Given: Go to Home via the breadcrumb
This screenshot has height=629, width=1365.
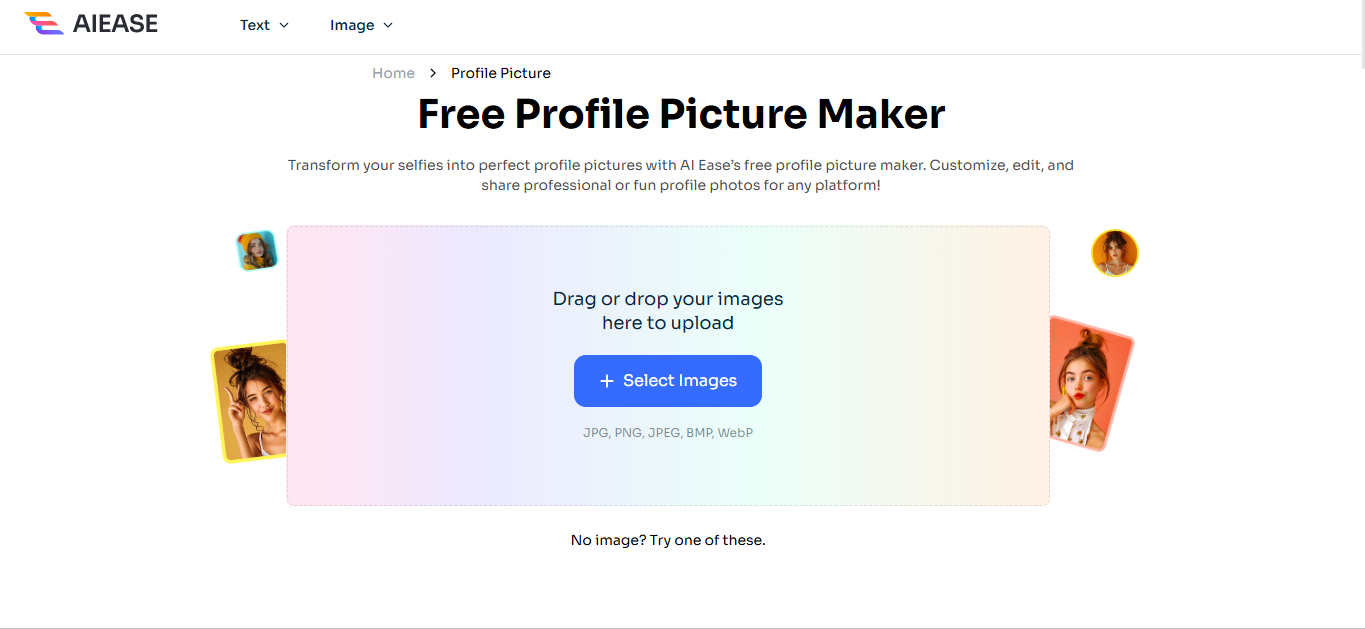Looking at the screenshot, I should [393, 73].
